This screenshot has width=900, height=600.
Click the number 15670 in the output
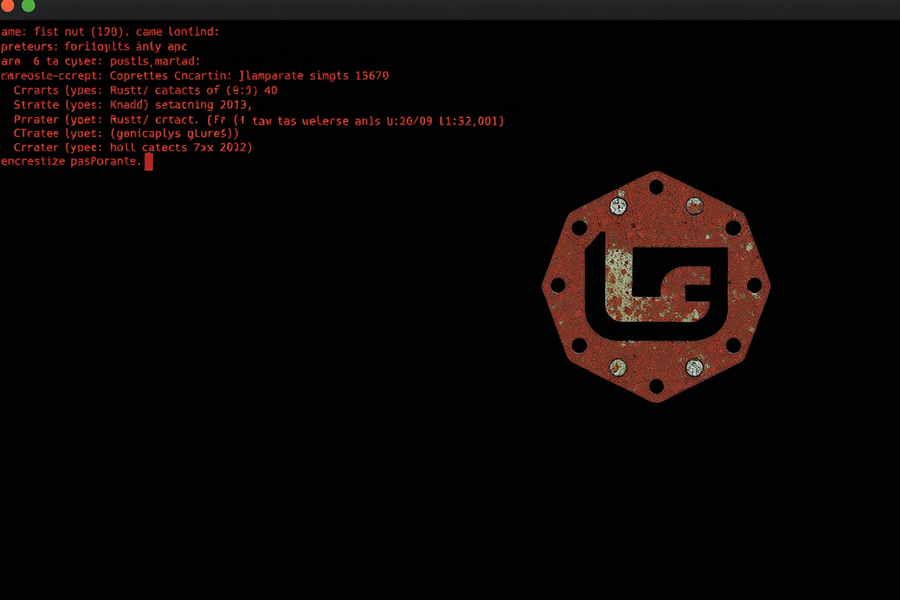372,76
